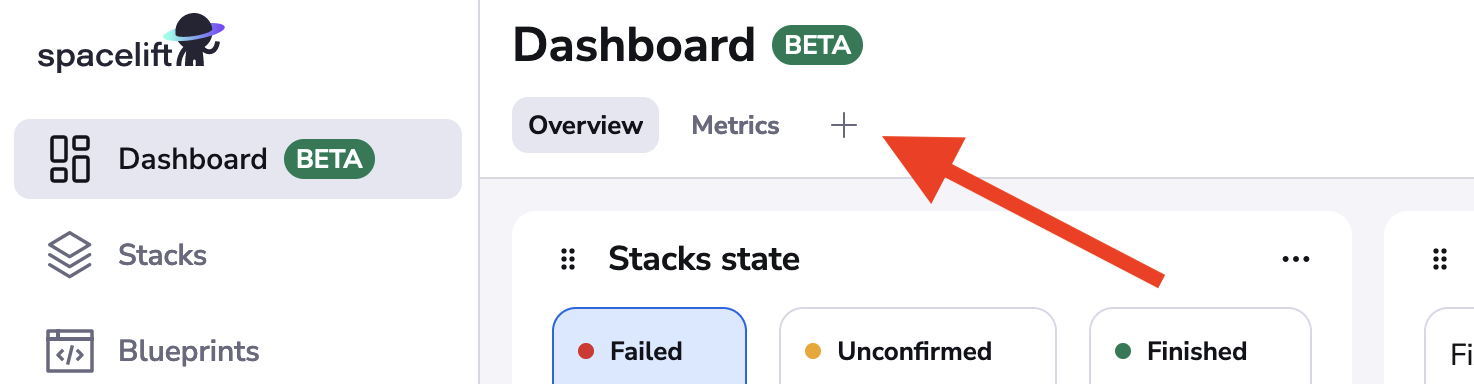Click the Stacks state widget drag handle
The image size is (1474, 384).
click(x=568, y=260)
